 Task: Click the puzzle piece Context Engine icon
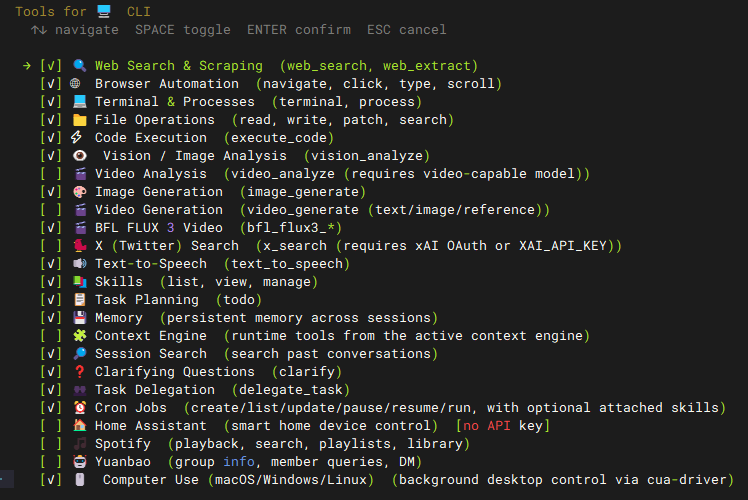pos(80,336)
